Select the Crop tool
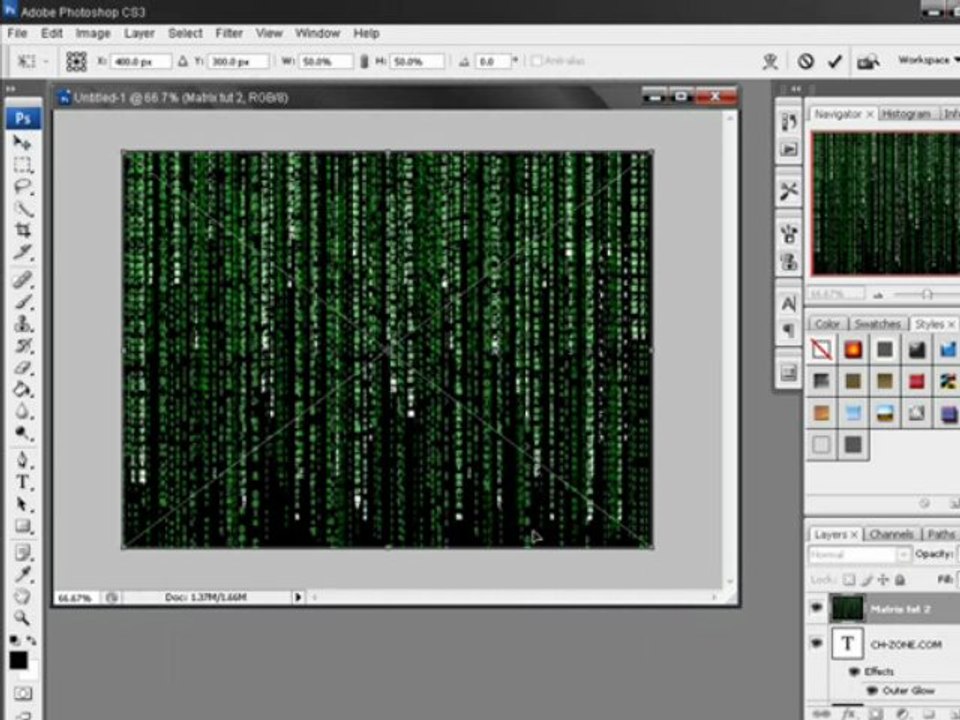Image resolution: width=960 pixels, height=720 pixels. pos(23,230)
